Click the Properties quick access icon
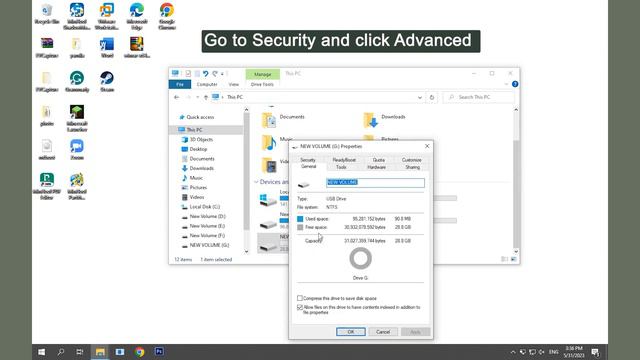The height and width of the screenshot is (360, 640). pos(188,73)
